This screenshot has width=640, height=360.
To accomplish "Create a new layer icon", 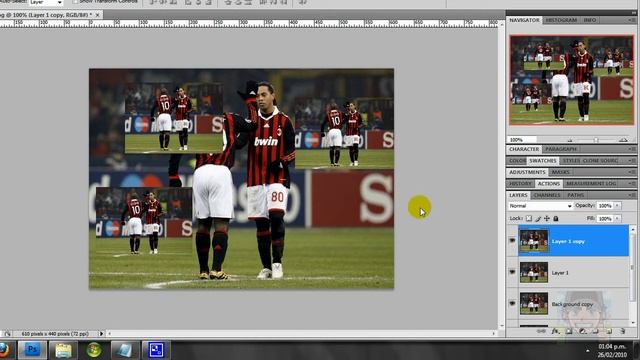I will pos(609,331).
